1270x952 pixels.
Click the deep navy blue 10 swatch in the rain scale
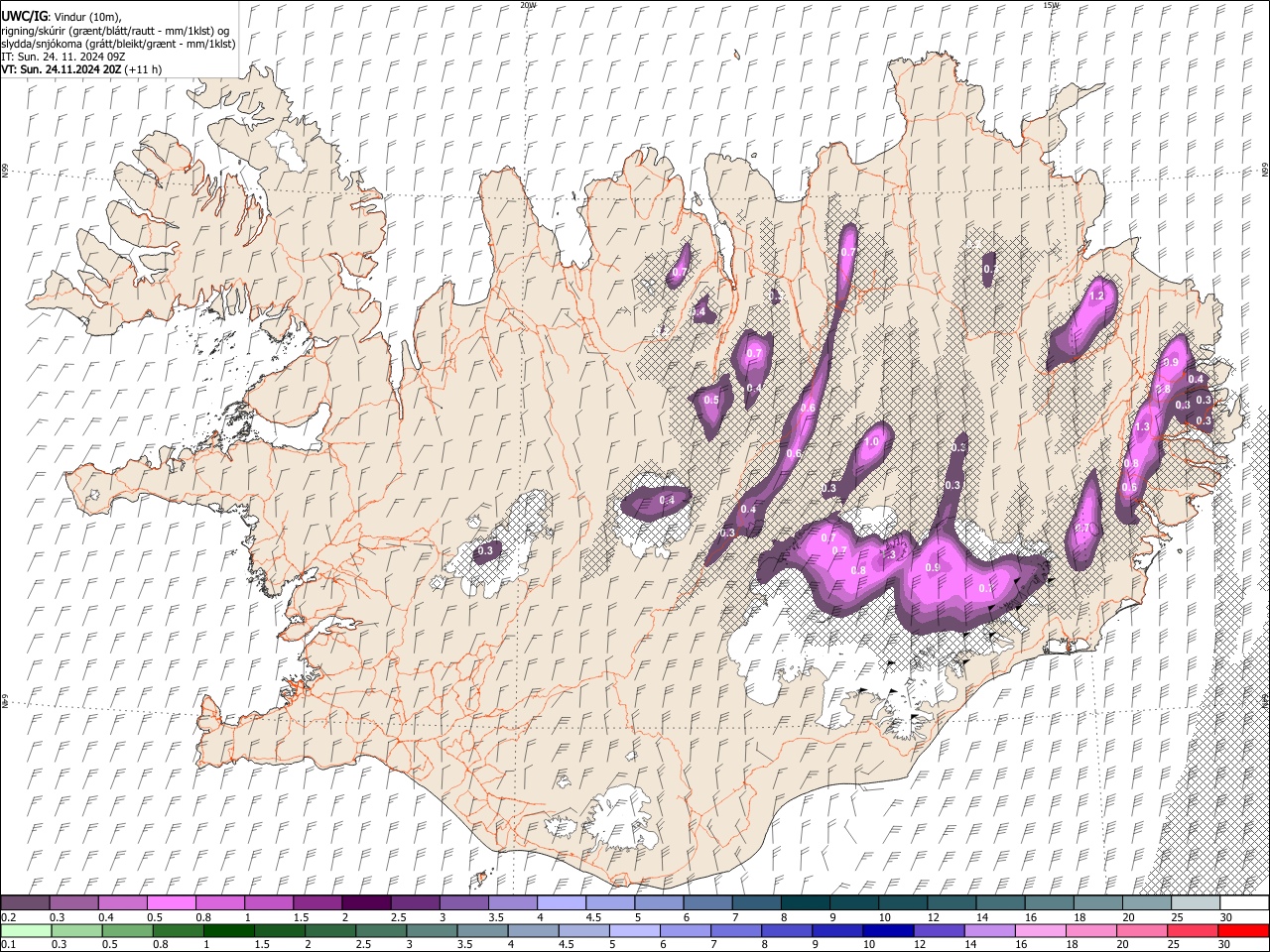pos(888,930)
